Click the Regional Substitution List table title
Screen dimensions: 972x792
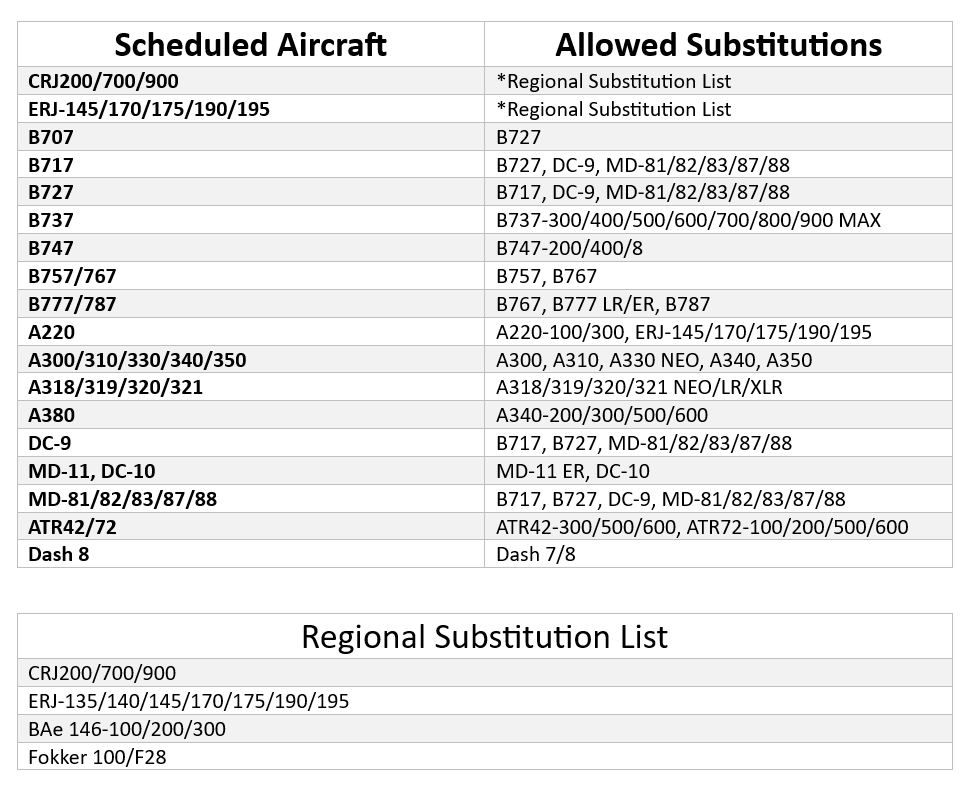tap(484, 637)
